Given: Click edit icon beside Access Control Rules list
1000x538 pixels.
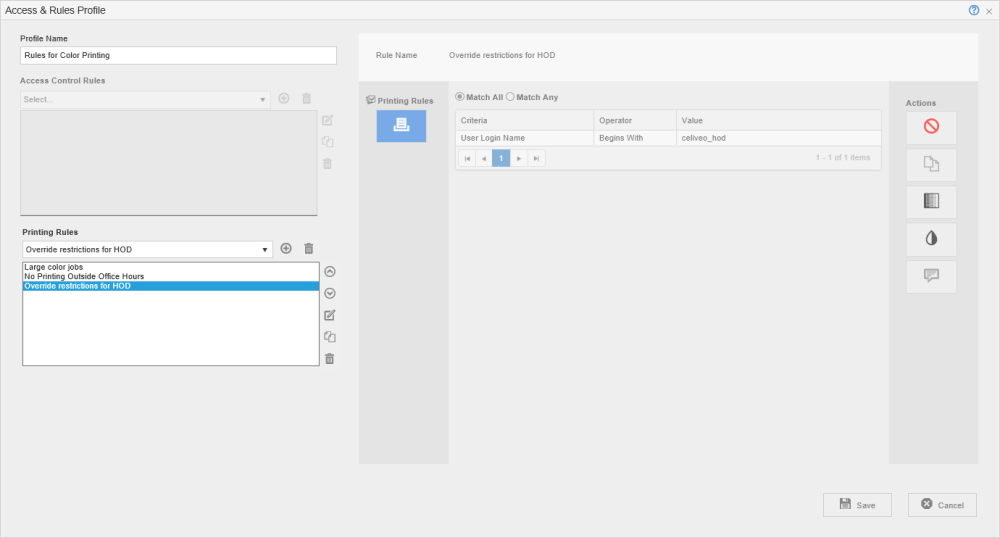Looking at the screenshot, I should pos(328,120).
